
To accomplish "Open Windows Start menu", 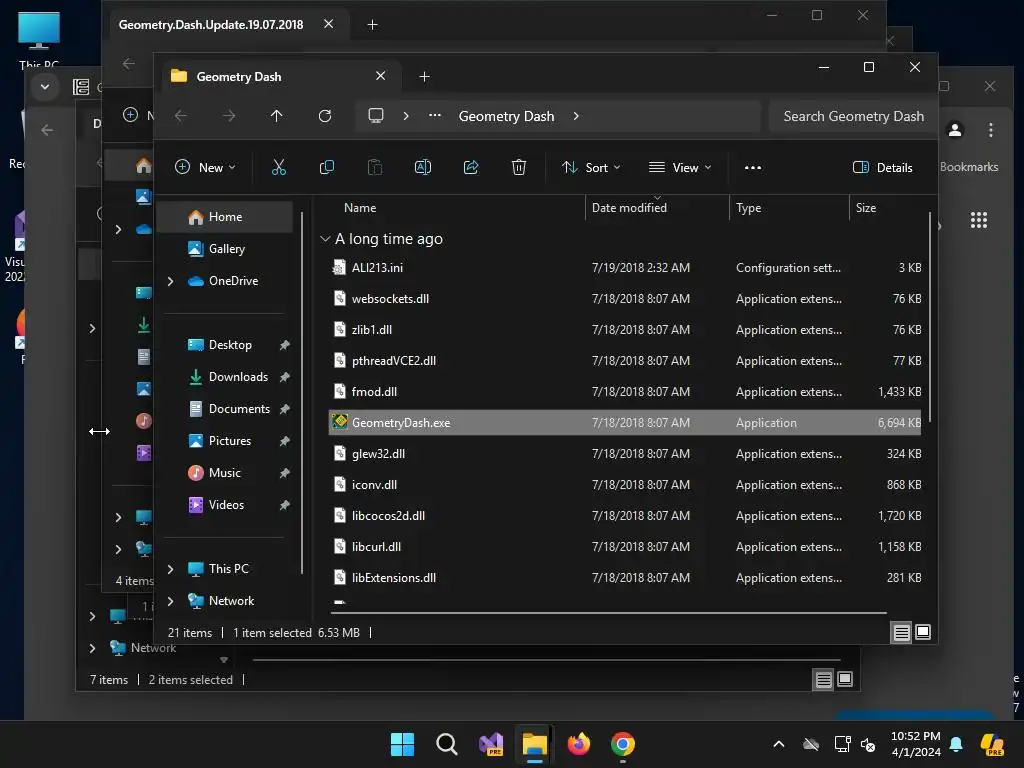I will (402, 744).
